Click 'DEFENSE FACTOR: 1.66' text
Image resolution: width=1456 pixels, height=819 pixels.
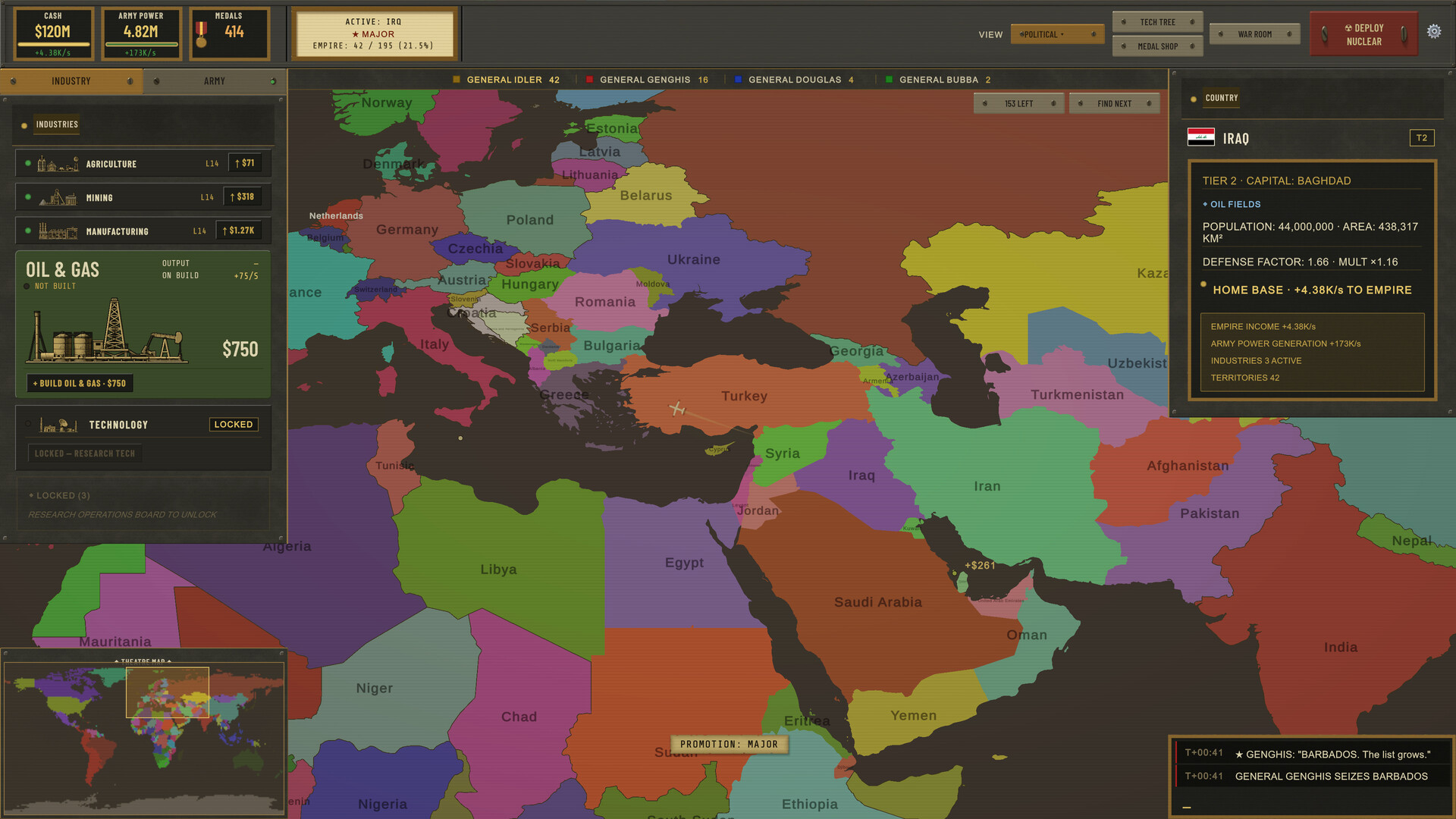tap(1265, 262)
